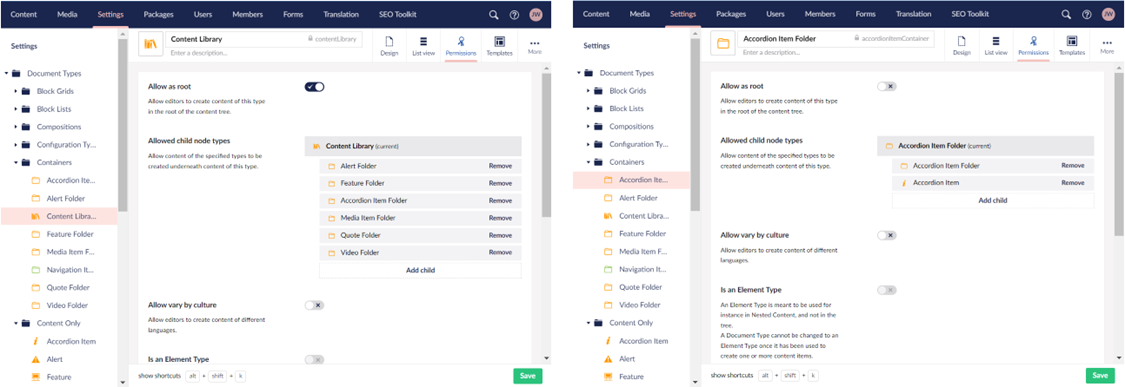Turn off Allow as root in left window
This screenshot has height=387, width=1125.
click(314, 86)
